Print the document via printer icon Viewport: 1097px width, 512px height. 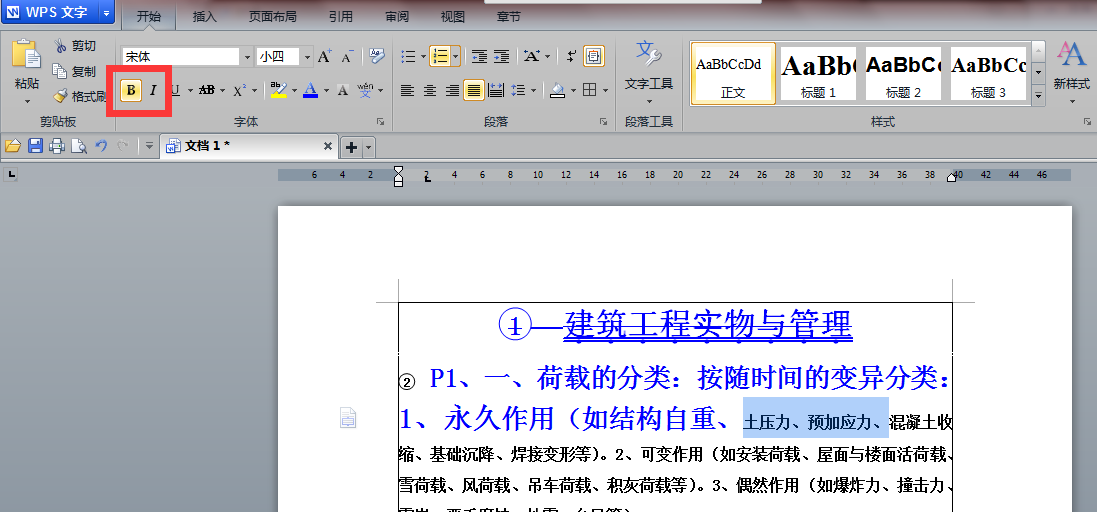pyautogui.click(x=57, y=146)
